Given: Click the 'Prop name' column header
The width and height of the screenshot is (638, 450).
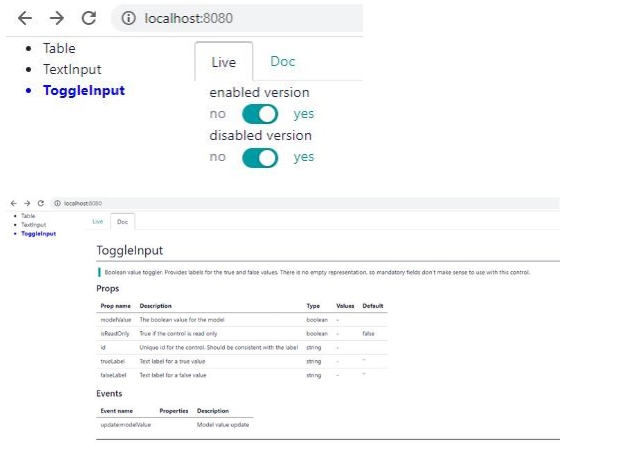Looking at the screenshot, I should click(116, 306).
